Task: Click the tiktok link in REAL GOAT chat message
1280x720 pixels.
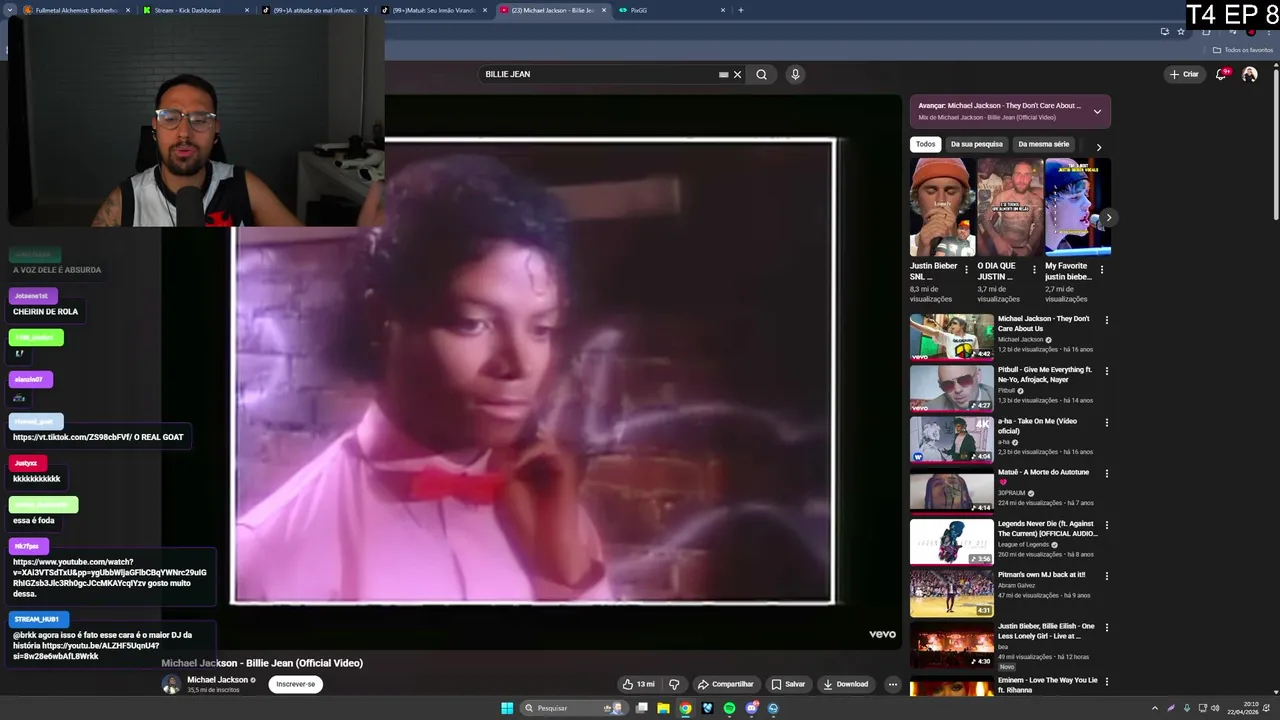Action: pos(71,437)
